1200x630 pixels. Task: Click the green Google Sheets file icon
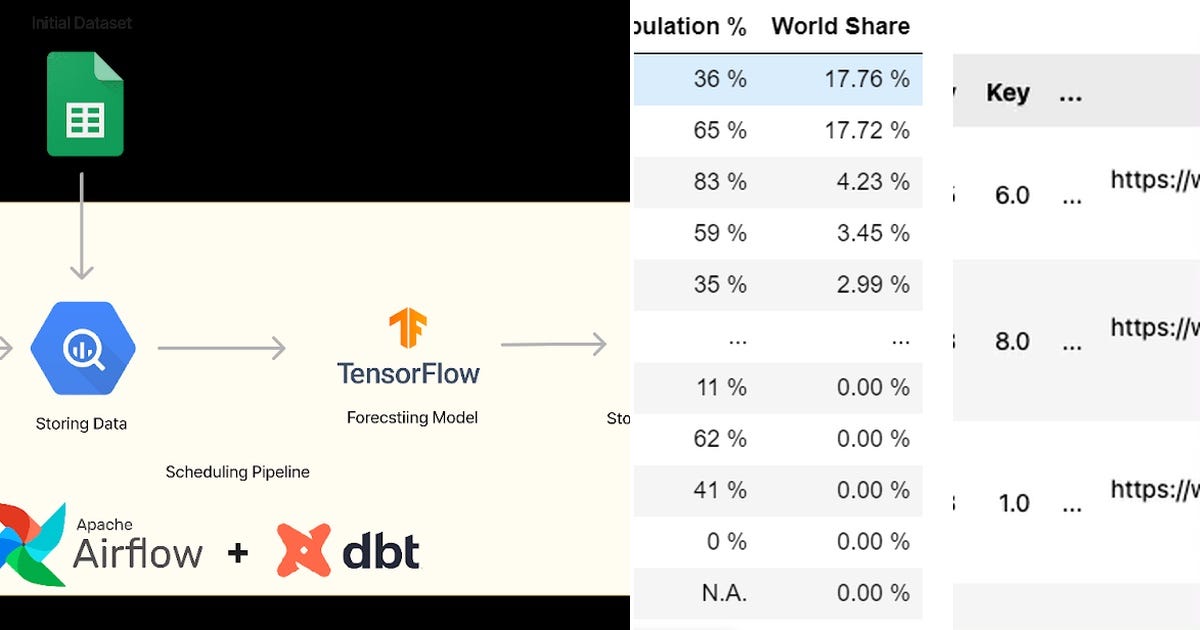(x=85, y=103)
